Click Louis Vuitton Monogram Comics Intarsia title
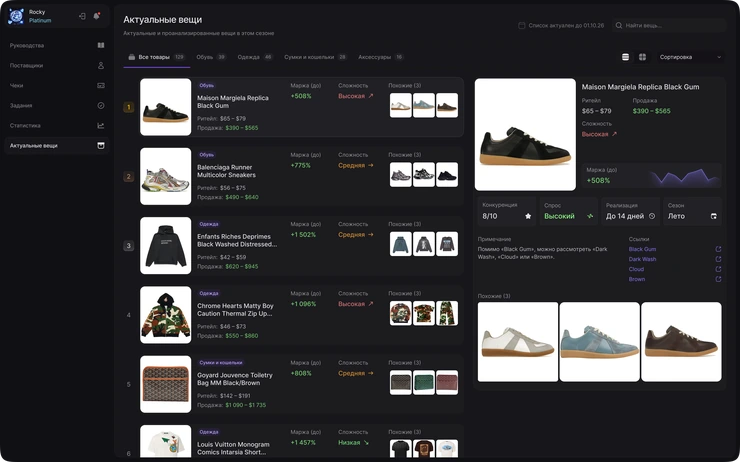The image size is (740, 462). pyautogui.click(x=233, y=448)
